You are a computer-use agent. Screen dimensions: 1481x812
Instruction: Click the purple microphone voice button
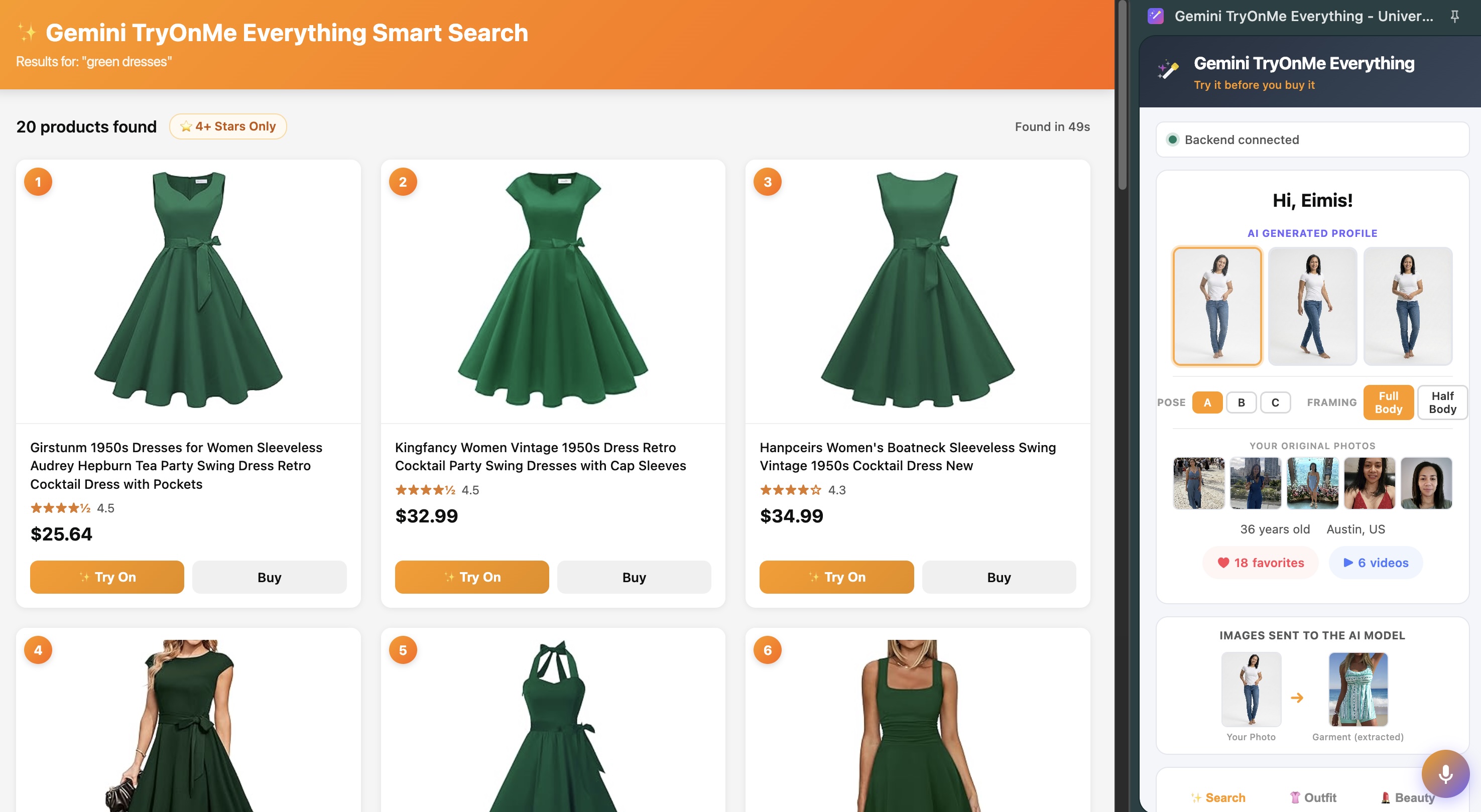(1445, 773)
